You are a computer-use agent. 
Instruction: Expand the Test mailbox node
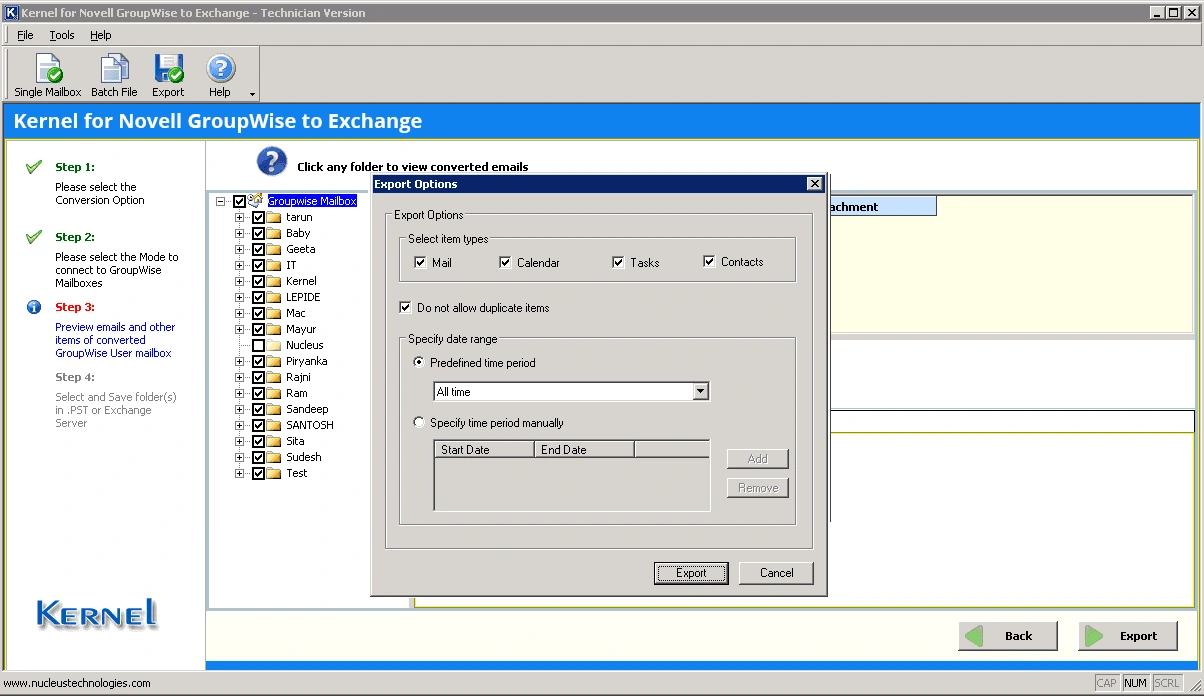pyautogui.click(x=239, y=473)
